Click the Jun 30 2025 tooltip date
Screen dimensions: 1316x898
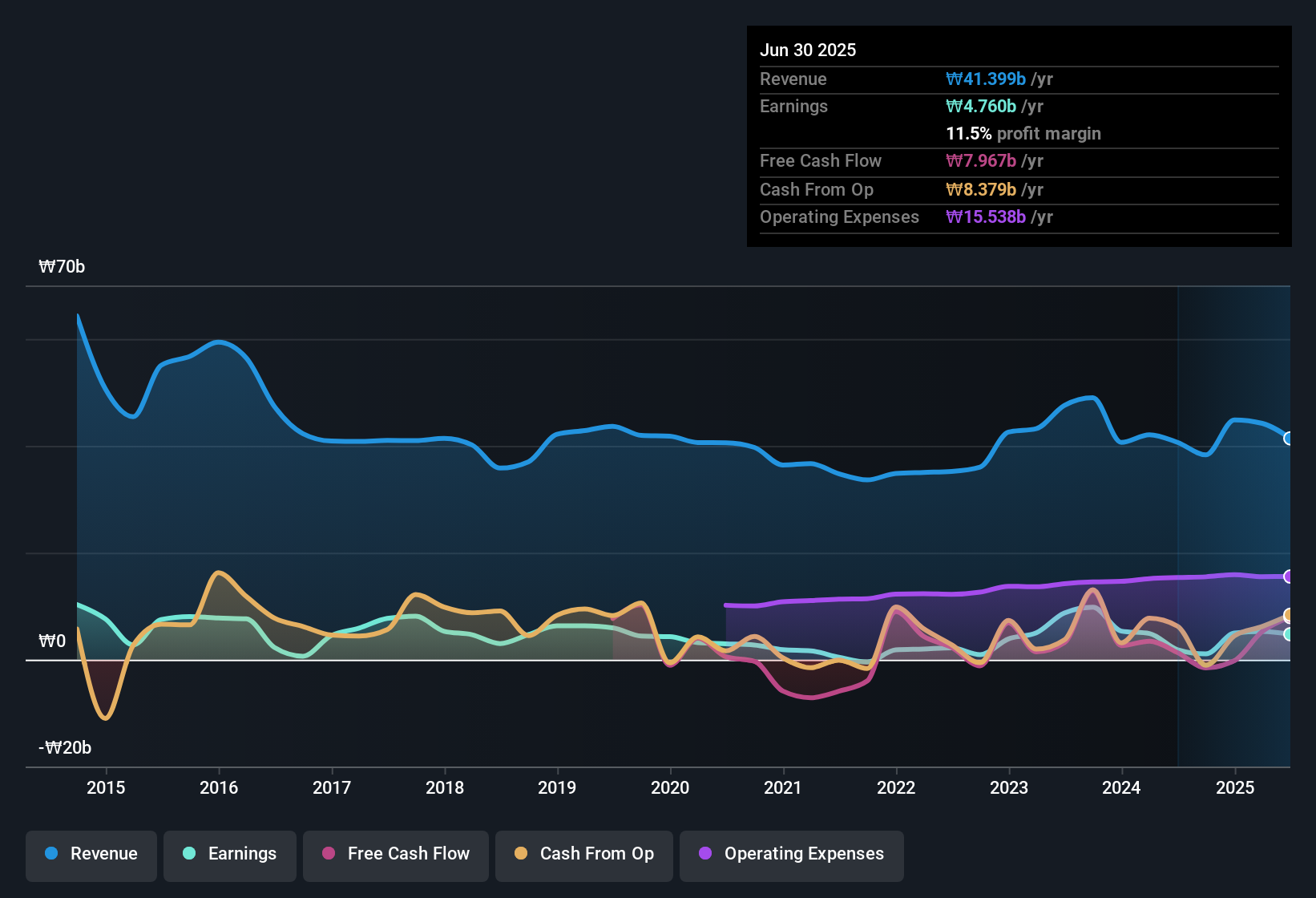click(808, 51)
